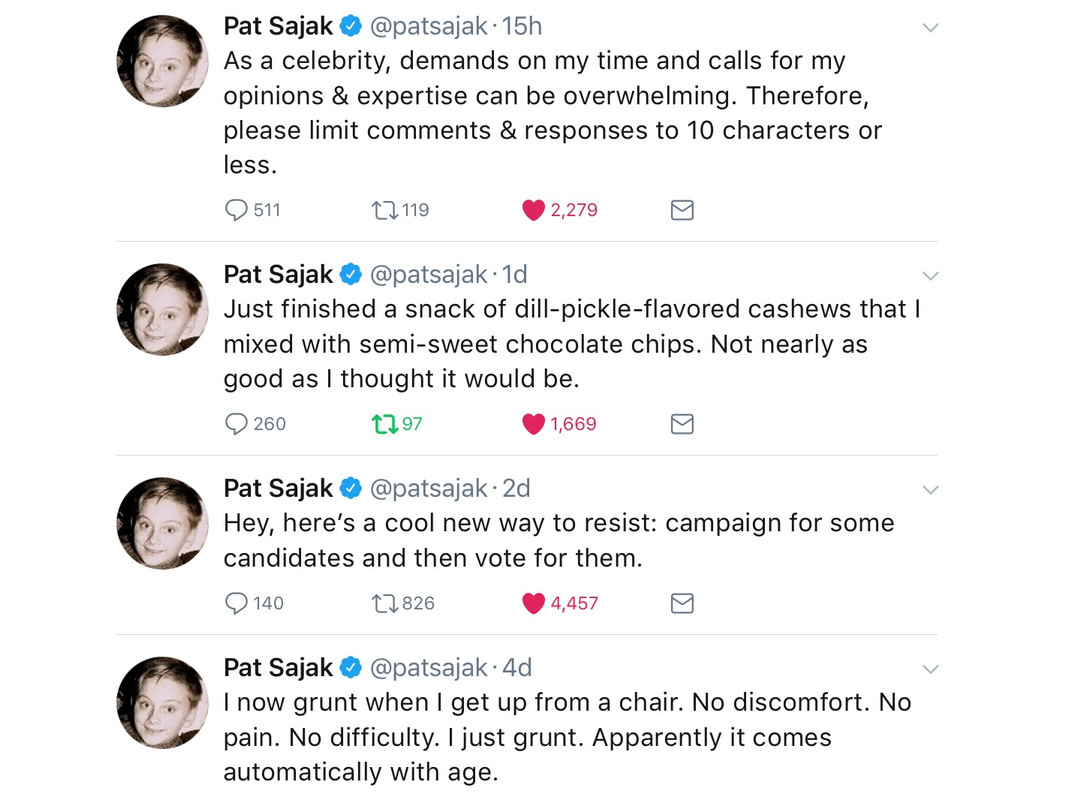This screenshot has width=1075, height=800.
Task: Share dill-pickle cashews tweet via message icon
Action: point(682,424)
